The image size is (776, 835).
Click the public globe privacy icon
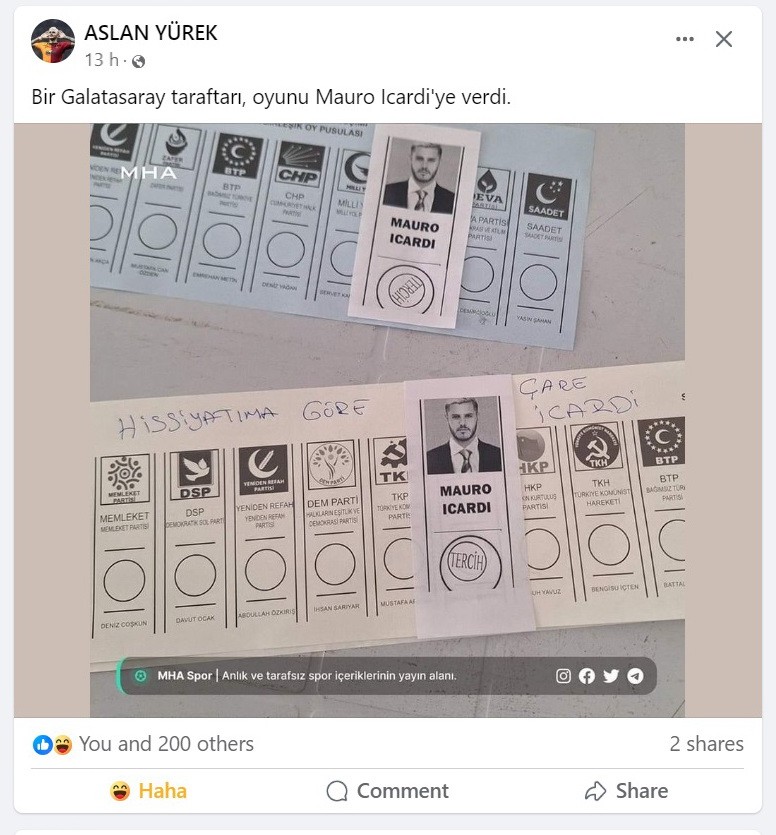[138, 61]
